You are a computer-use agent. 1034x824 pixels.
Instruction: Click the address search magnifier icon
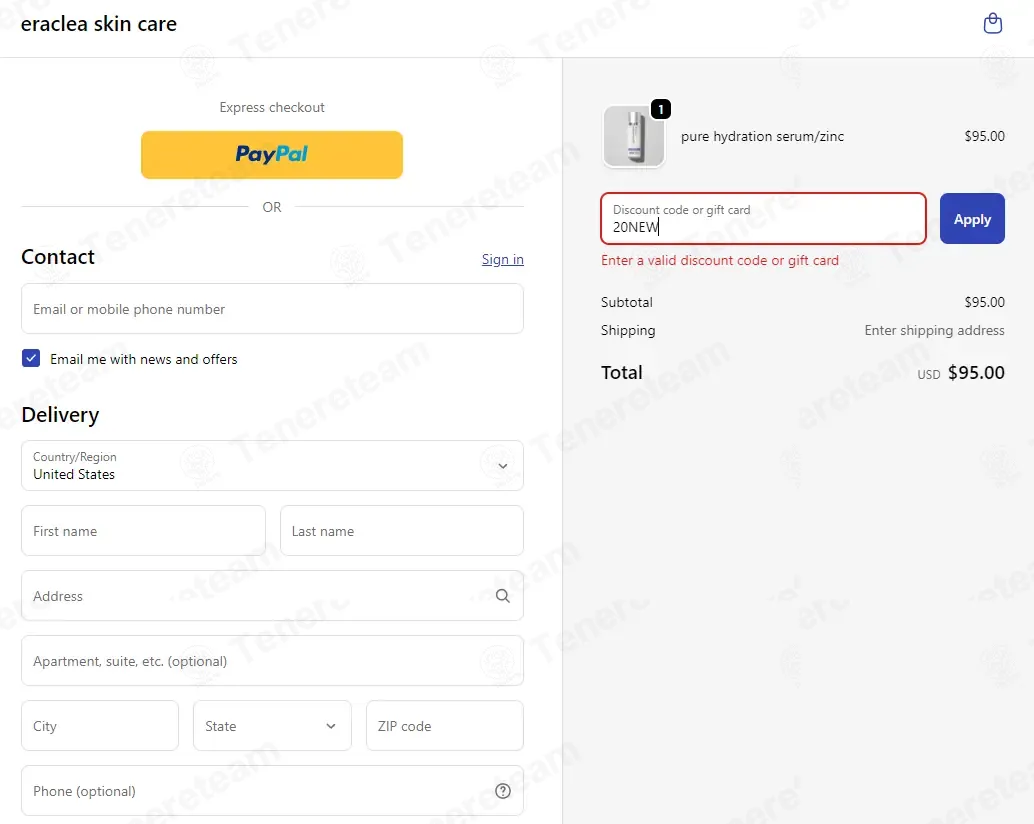pyautogui.click(x=502, y=596)
